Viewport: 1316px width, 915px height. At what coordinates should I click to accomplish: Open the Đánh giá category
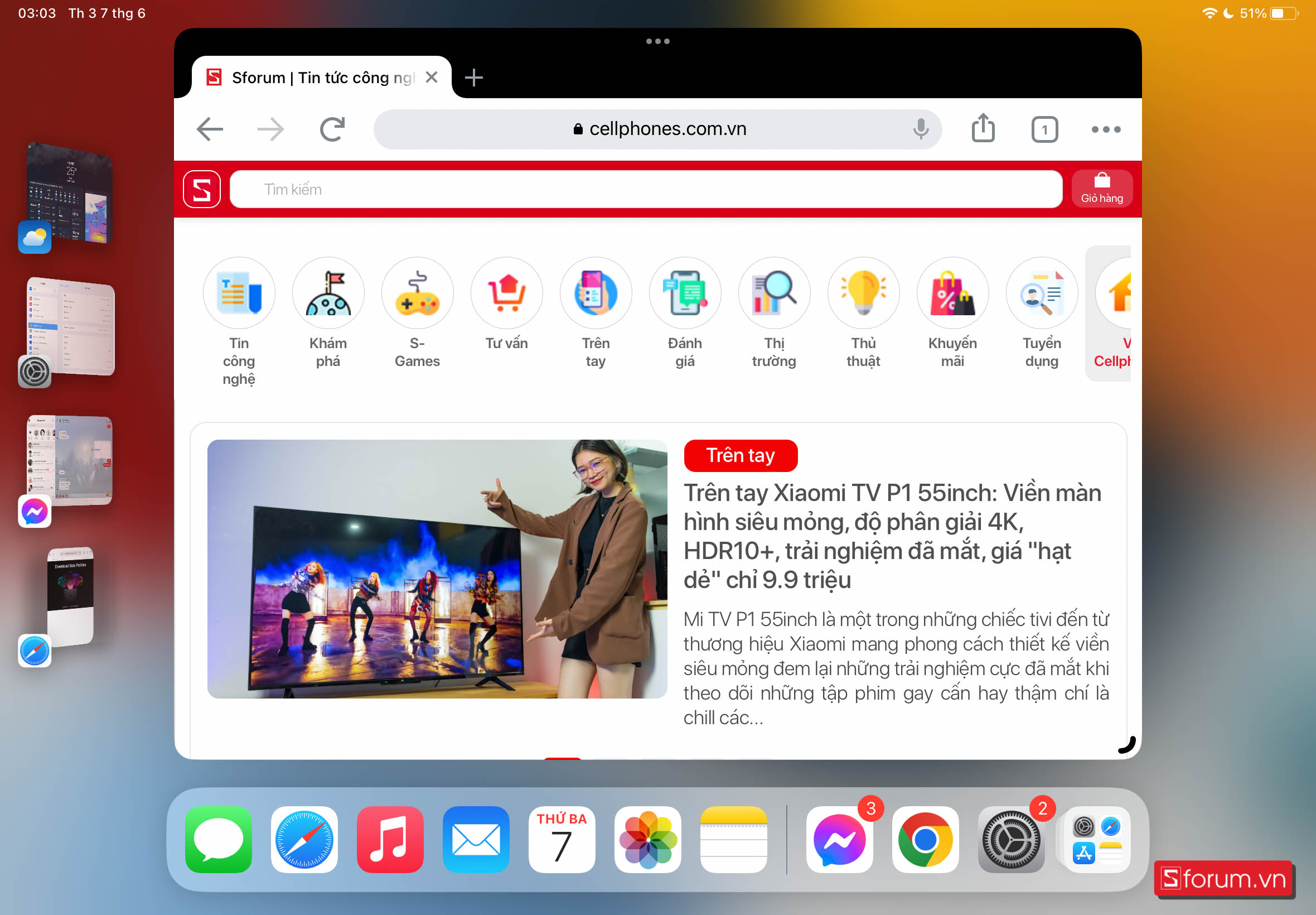pyautogui.click(x=685, y=312)
